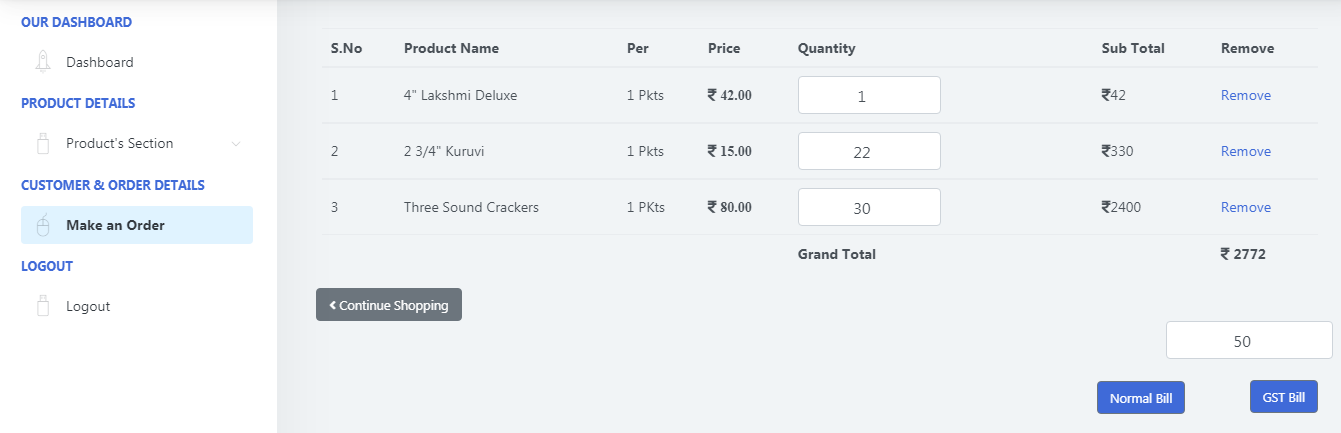
Task: Click quantity field for Lakshmi Deluxe
Action: tap(868, 95)
